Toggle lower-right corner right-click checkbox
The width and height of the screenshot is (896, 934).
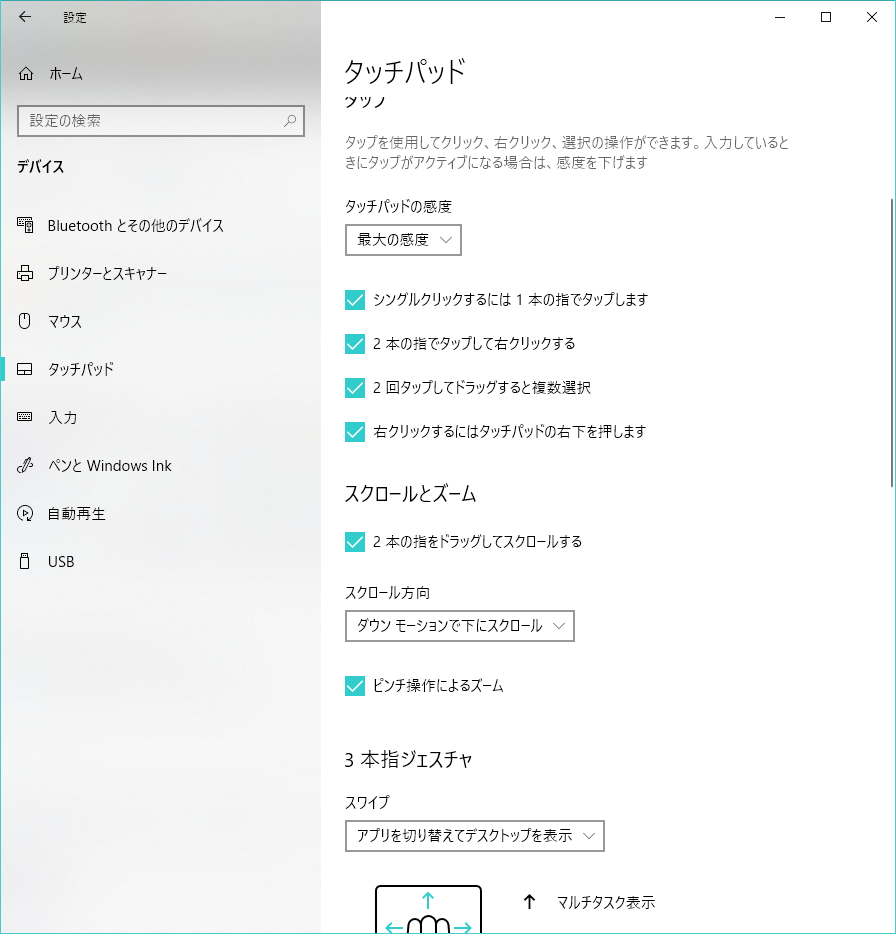(x=355, y=432)
